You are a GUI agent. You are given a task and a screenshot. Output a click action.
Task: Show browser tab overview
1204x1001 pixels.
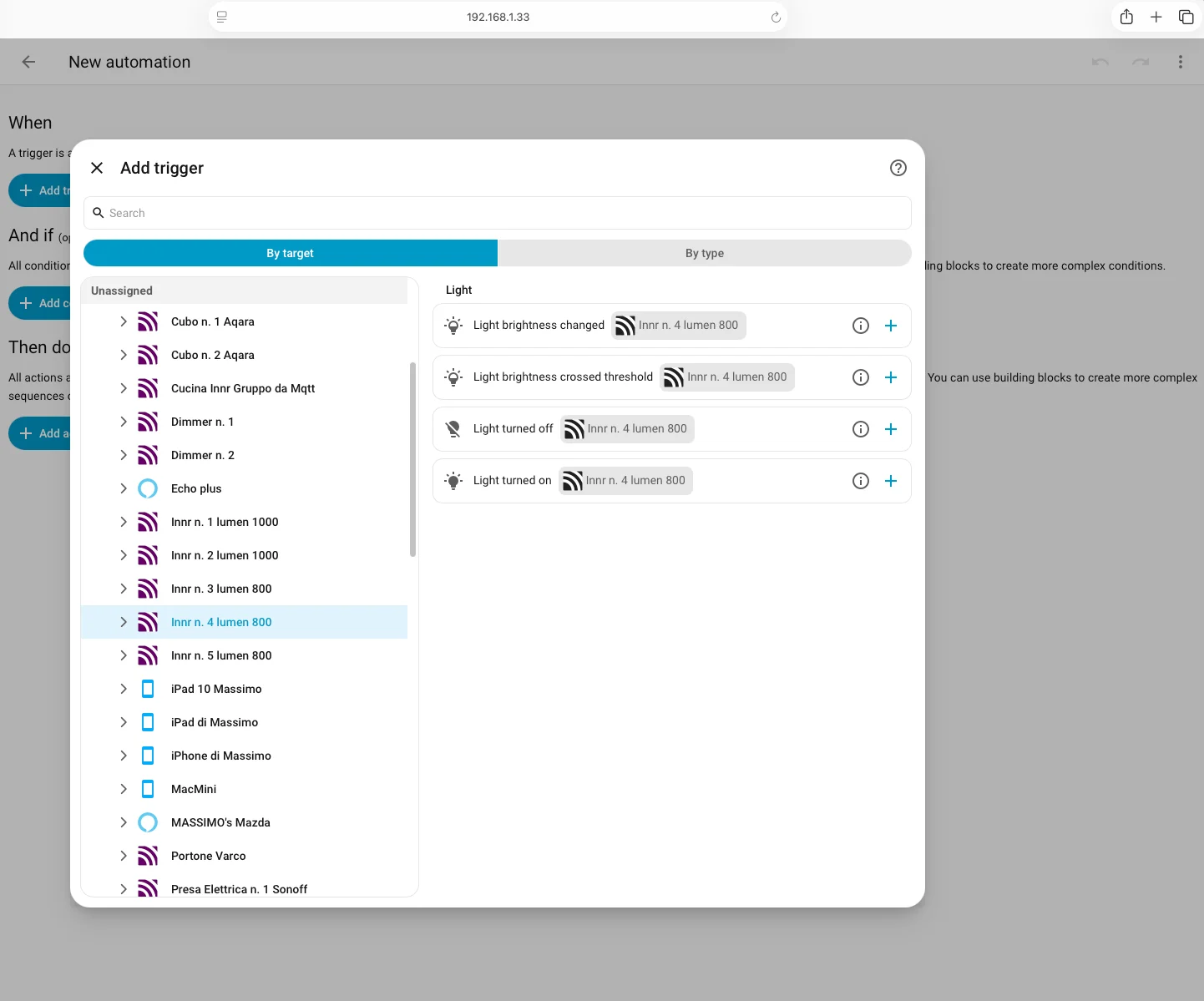tap(1186, 17)
